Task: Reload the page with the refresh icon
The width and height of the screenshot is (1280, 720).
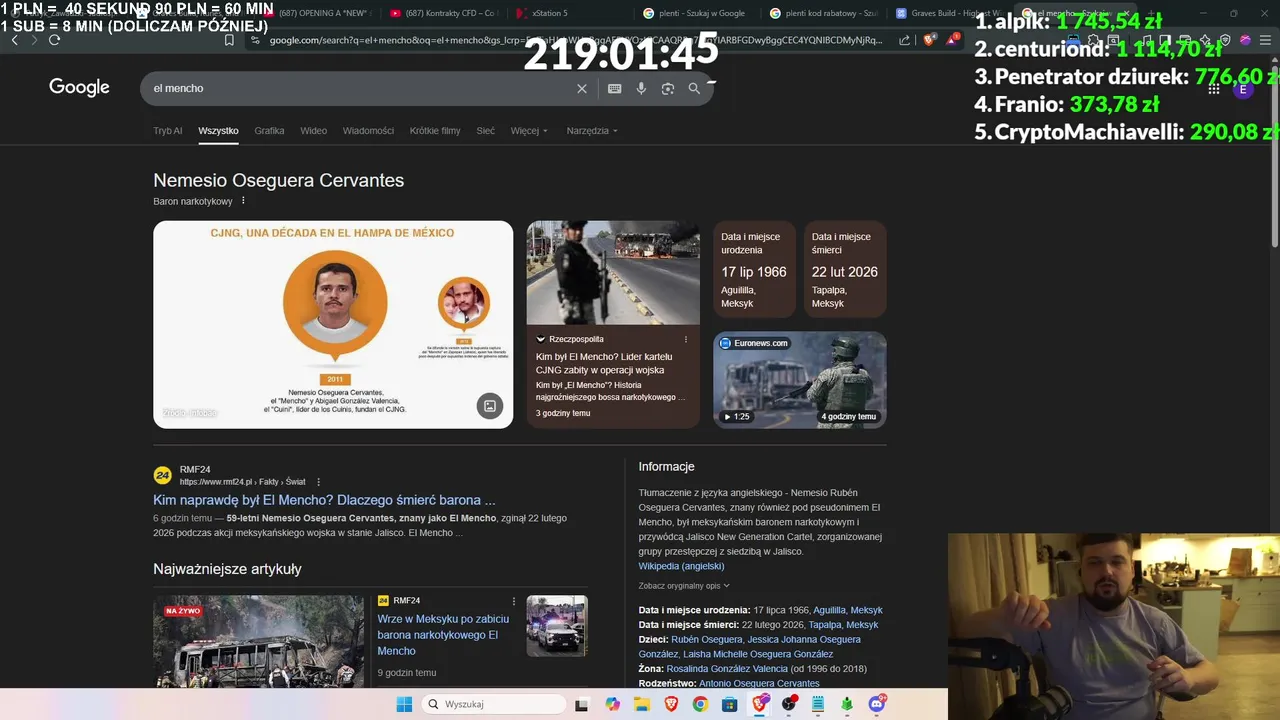Action: pos(54,40)
